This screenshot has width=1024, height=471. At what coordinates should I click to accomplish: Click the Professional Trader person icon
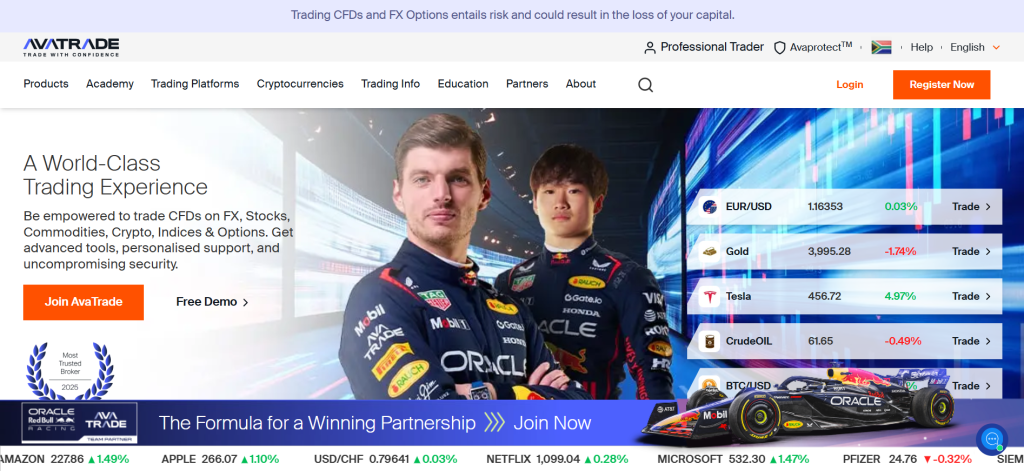649,48
